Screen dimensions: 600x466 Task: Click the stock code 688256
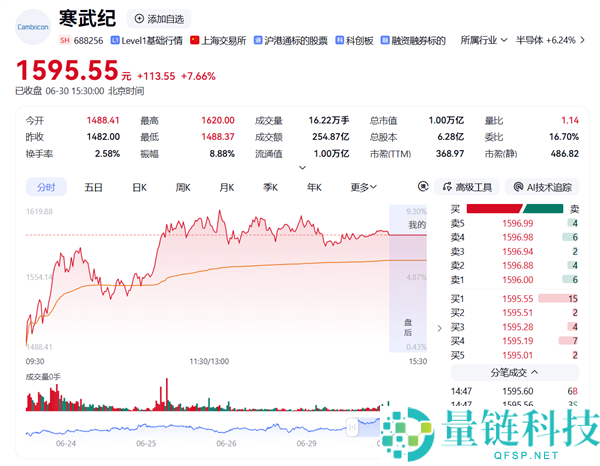(88, 41)
